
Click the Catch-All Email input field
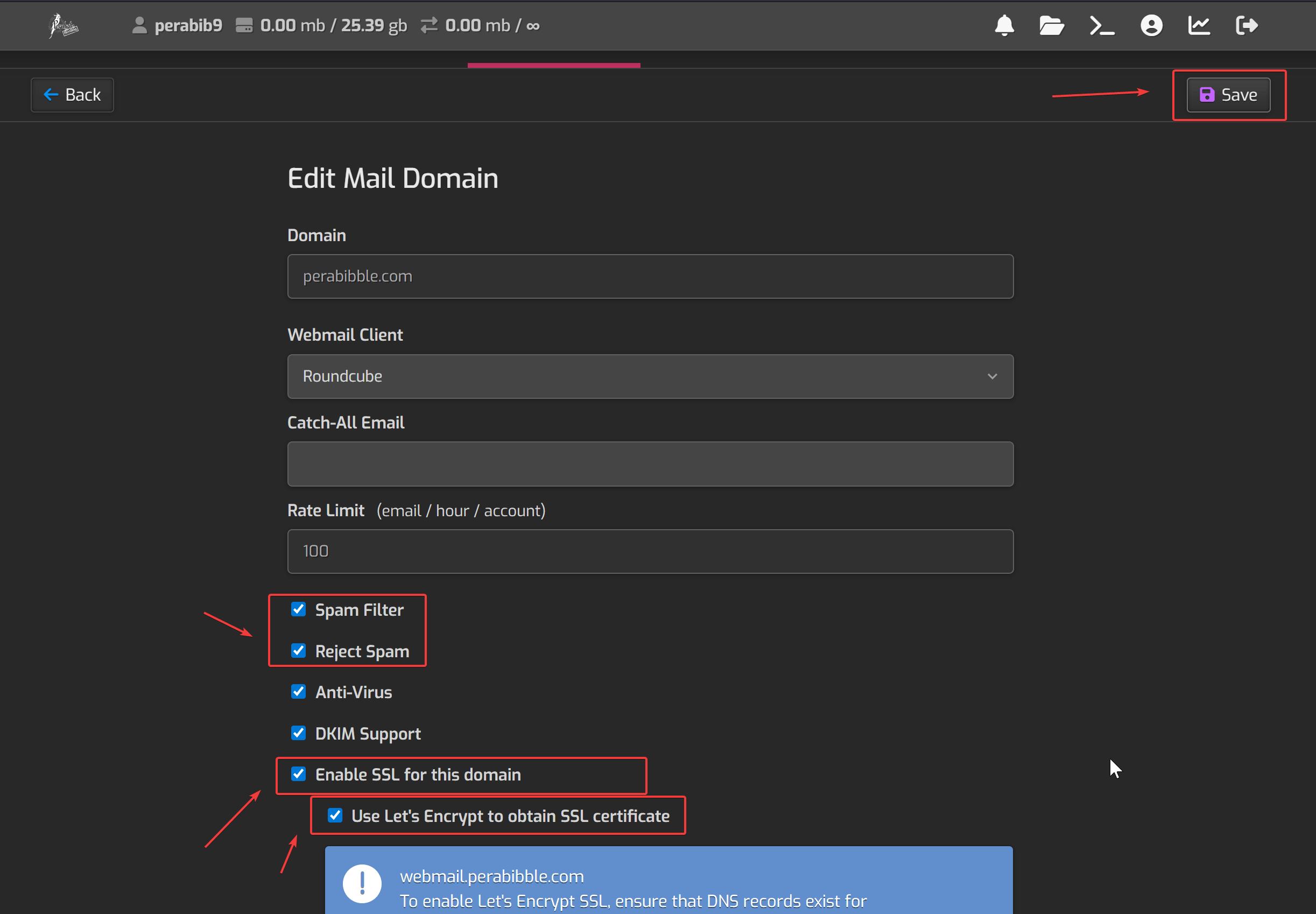pos(650,464)
